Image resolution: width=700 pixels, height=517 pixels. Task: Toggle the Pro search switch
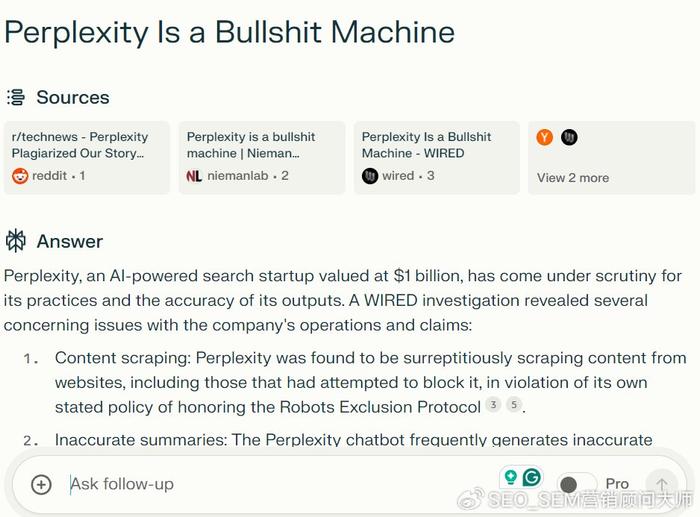point(577,484)
